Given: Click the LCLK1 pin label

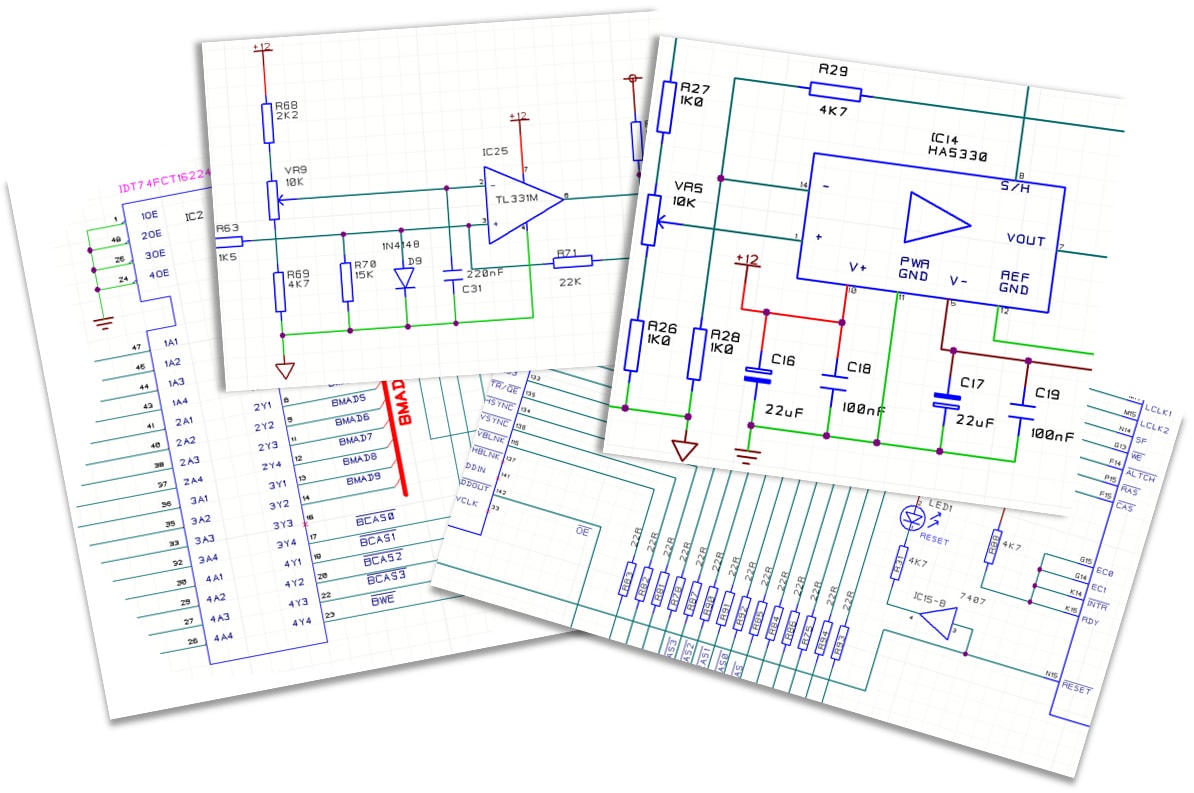Looking at the screenshot, I should 1158,411.
